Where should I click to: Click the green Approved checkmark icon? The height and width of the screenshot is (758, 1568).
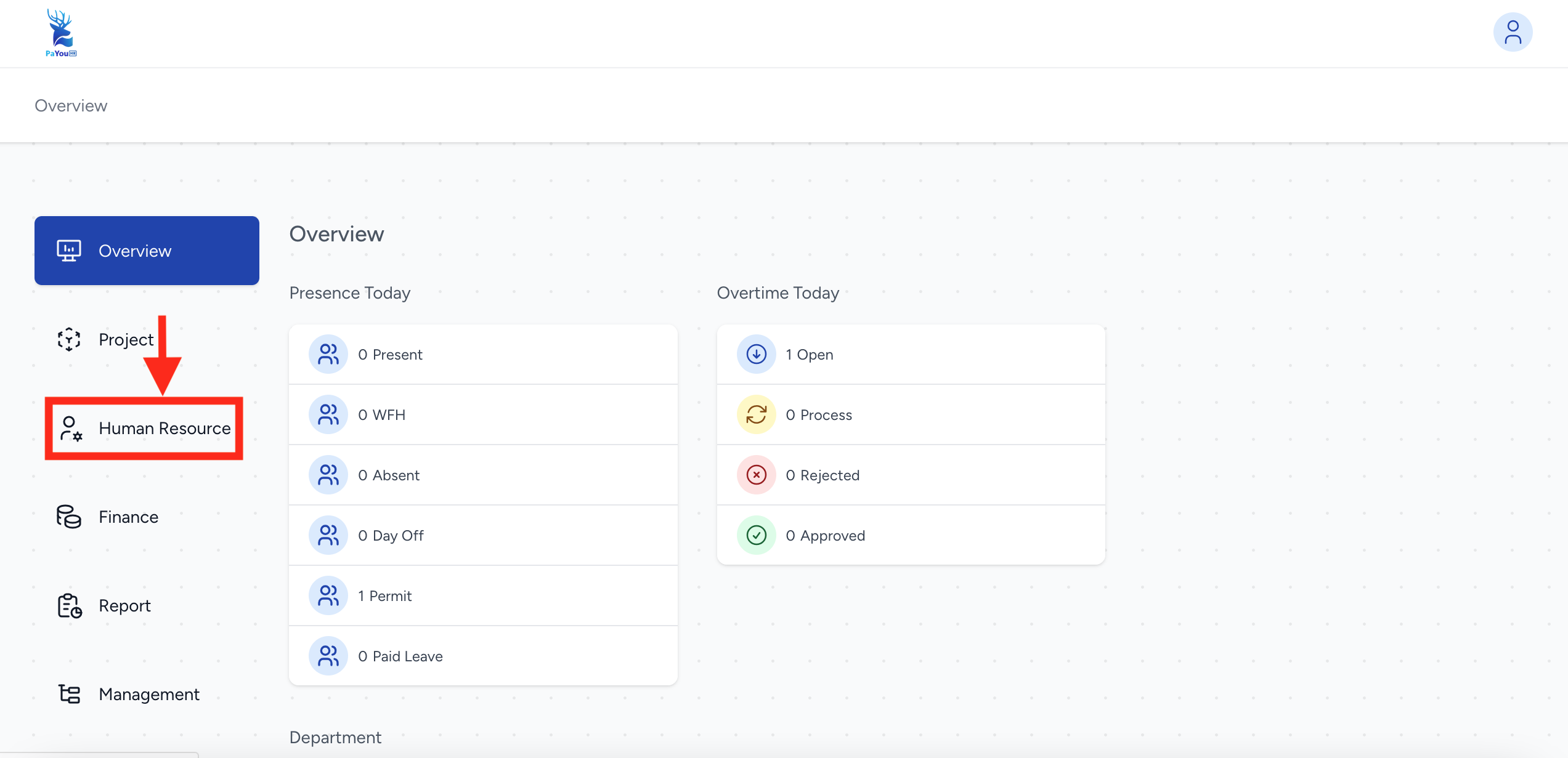click(756, 535)
